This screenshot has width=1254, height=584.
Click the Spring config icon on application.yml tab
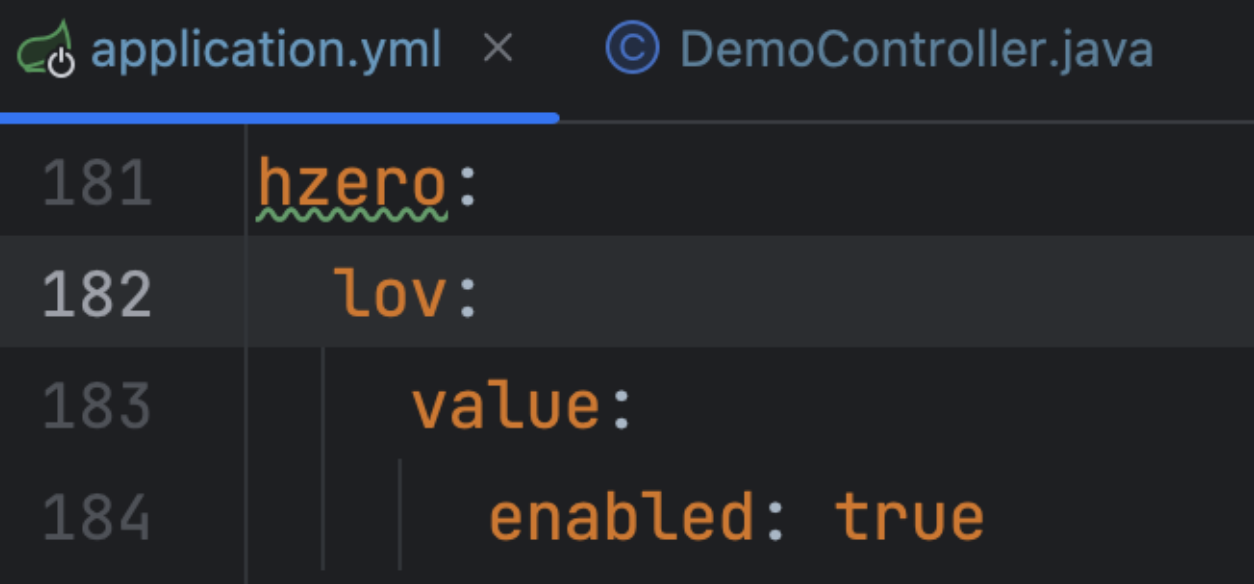tap(46, 50)
